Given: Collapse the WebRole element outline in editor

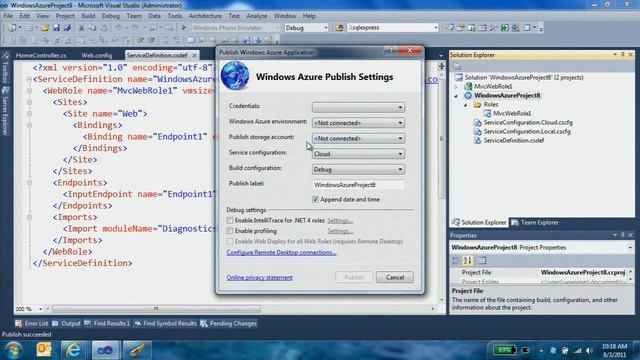Looking at the screenshot, I should click(29, 91).
